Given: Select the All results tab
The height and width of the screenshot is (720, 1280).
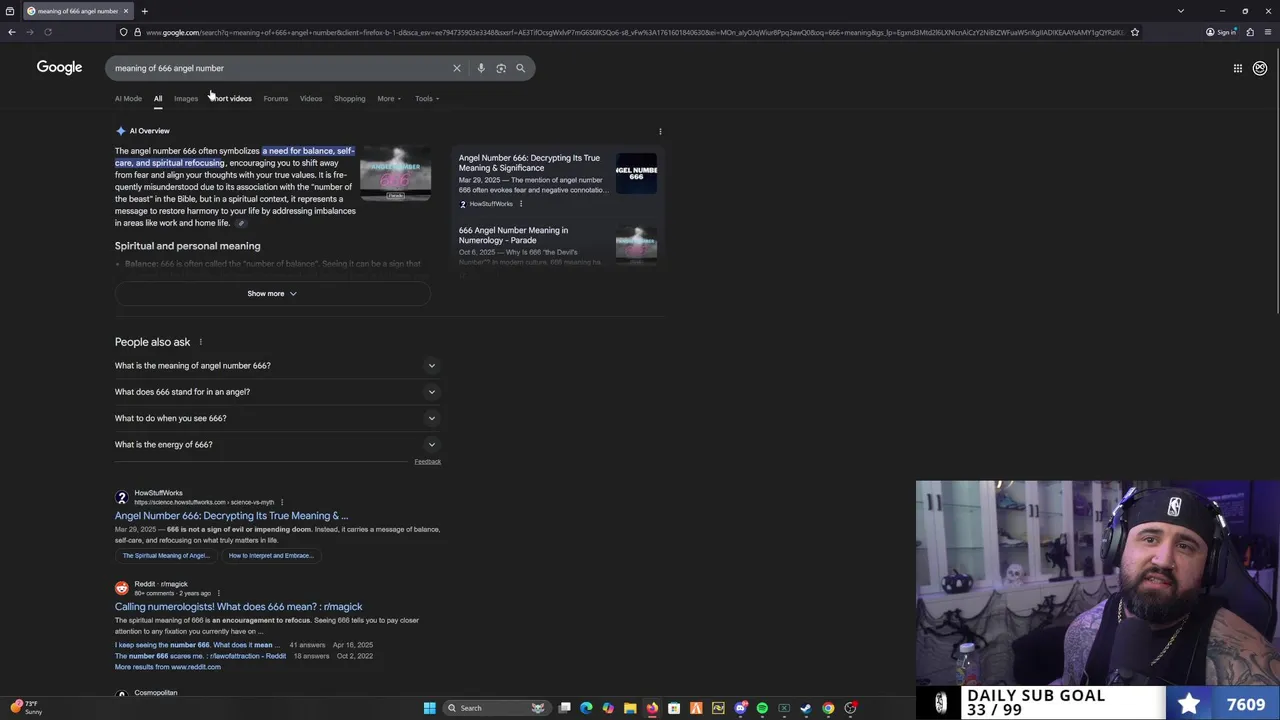Looking at the screenshot, I should 158,99.
